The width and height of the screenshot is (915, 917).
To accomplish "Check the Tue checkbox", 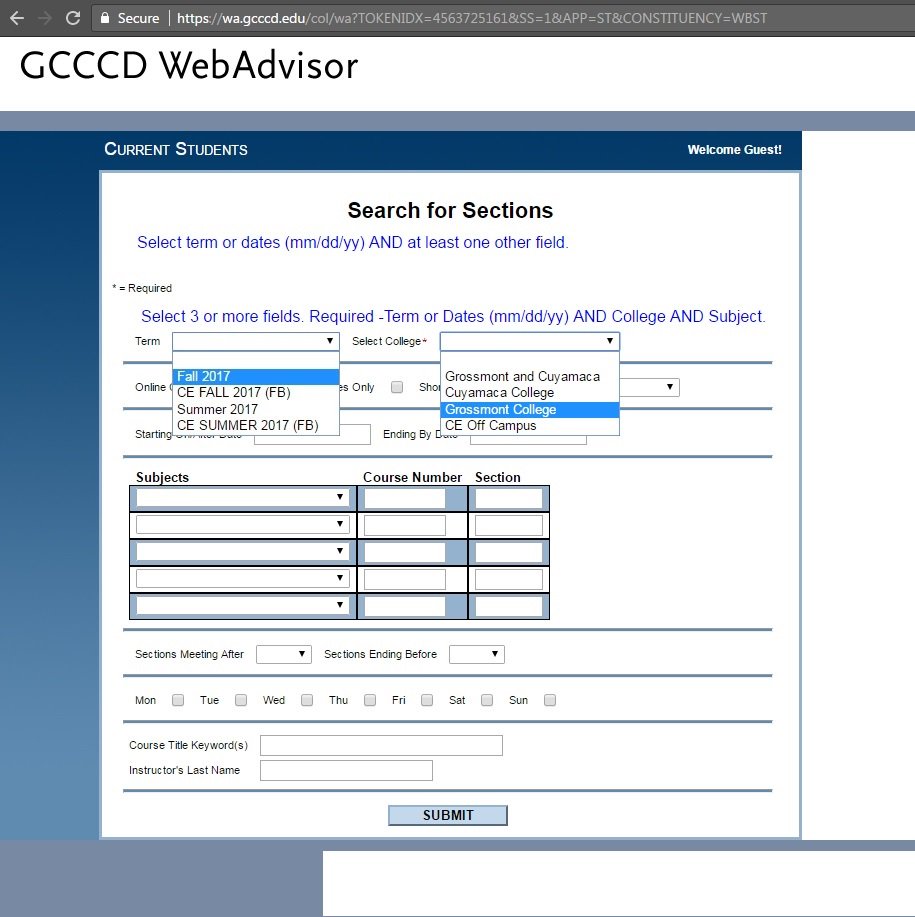I will pyautogui.click(x=241, y=700).
